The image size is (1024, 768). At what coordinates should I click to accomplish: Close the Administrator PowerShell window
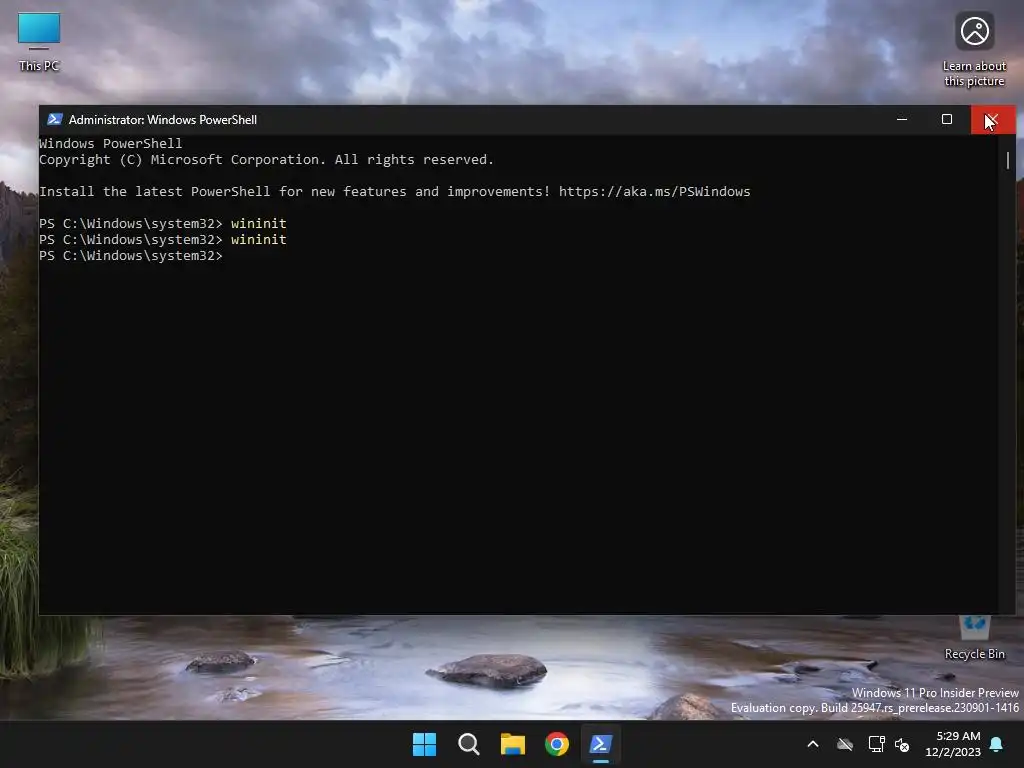coord(993,120)
